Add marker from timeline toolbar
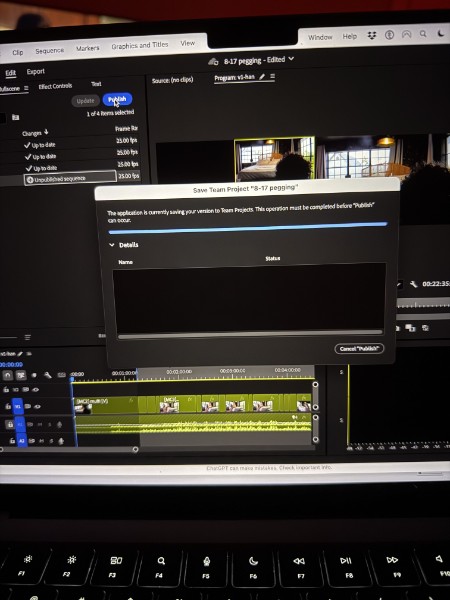This screenshot has width=450, height=600. pos(34,375)
